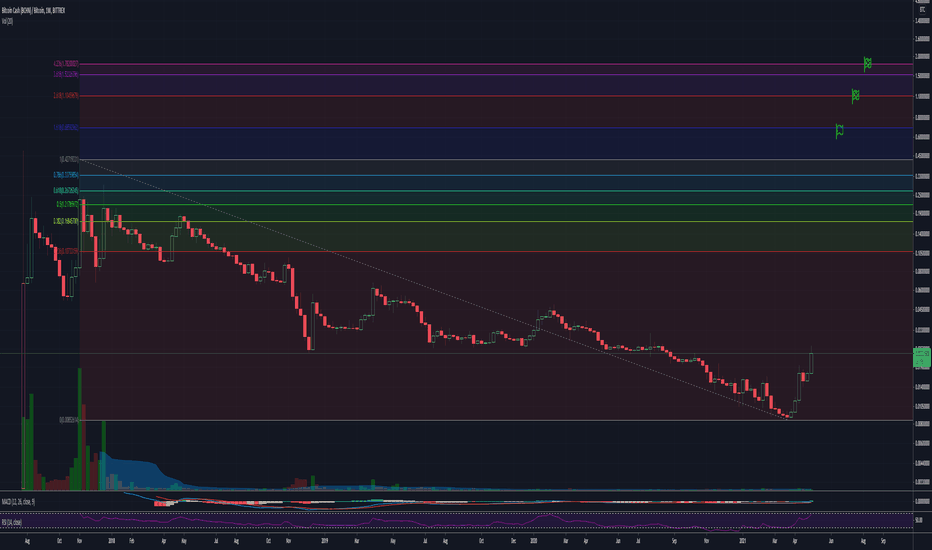Select the magenta 4.236 Fibonacci level label
The height and width of the screenshot is (550, 932).
point(65,64)
